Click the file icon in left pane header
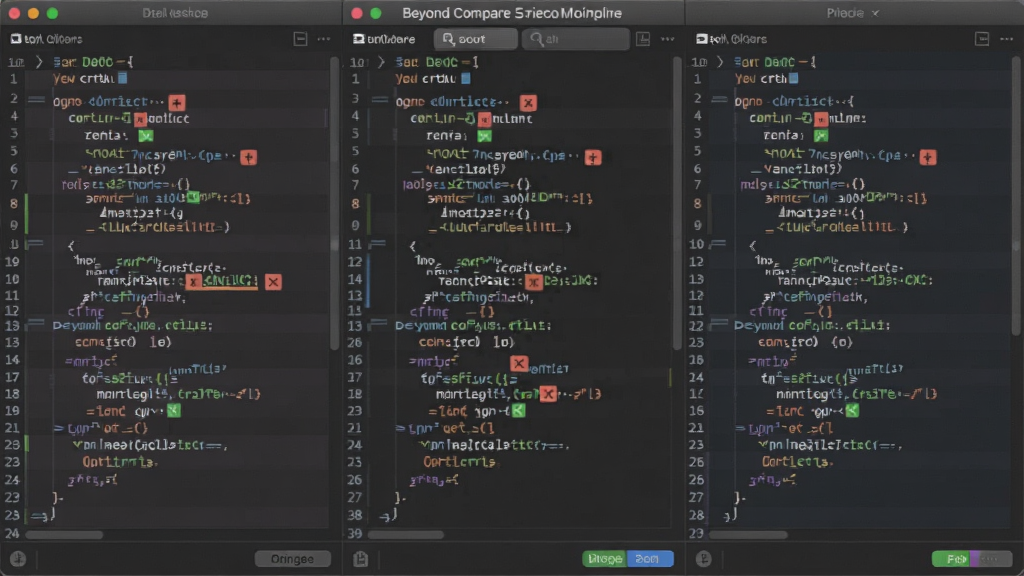This screenshot has width=1024, height=576. coord(16,39)
